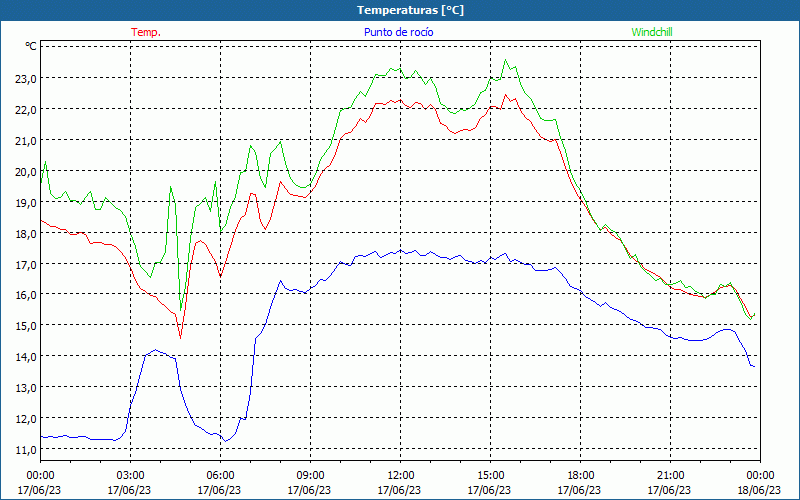Click the "14,0" y-axis value

tap(27, 357)
